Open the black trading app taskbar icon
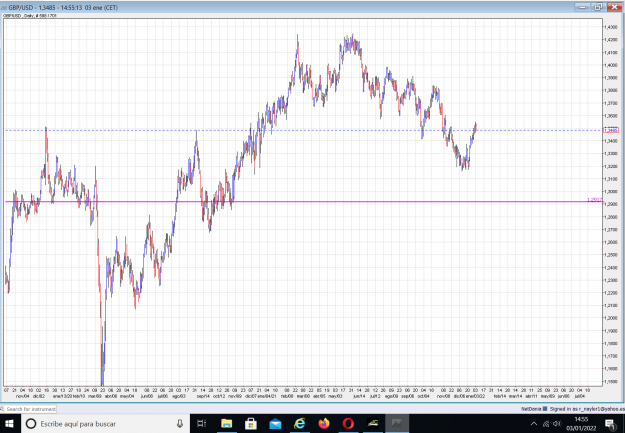The height and width of the screenshot is (433, 625). (x=373, y=423)
